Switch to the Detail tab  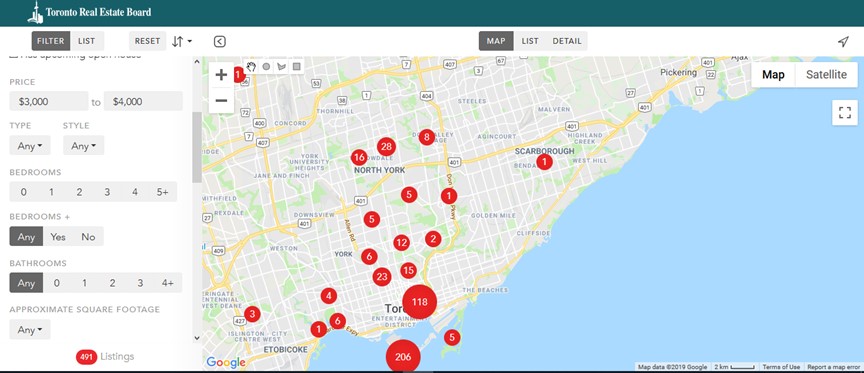(x=567, y=41)
